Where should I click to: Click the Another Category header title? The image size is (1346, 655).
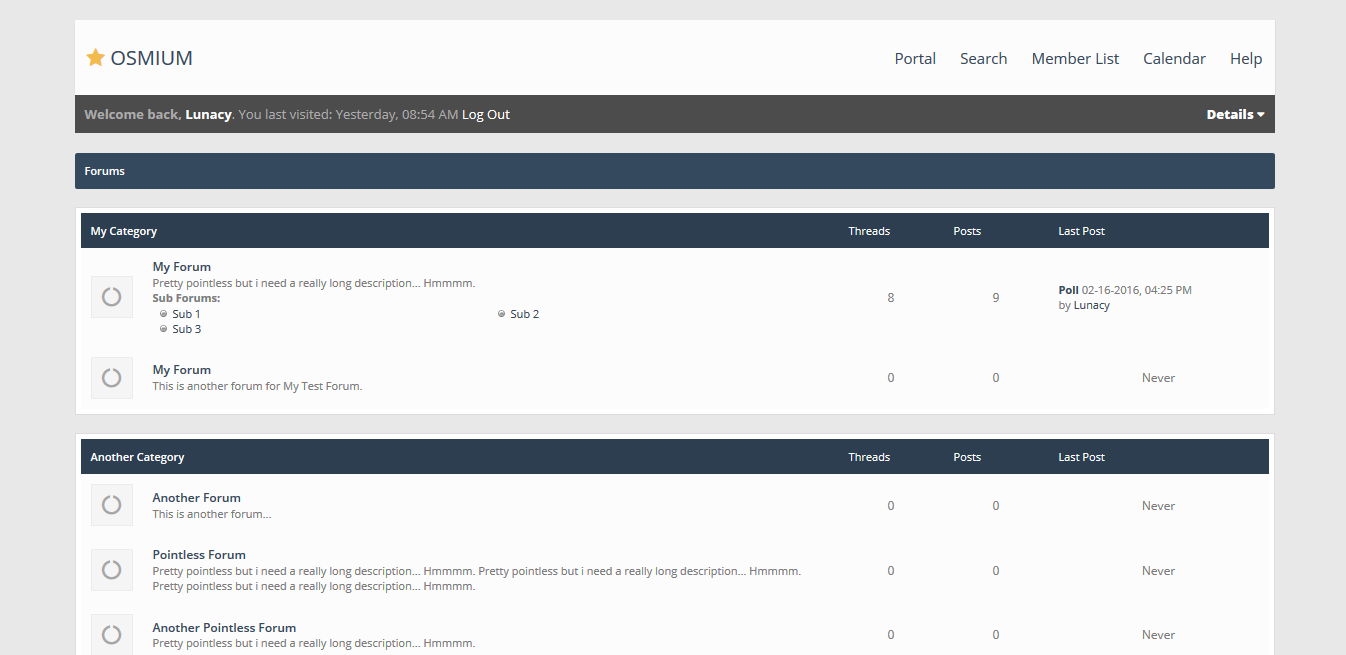(x=137, y=457)
